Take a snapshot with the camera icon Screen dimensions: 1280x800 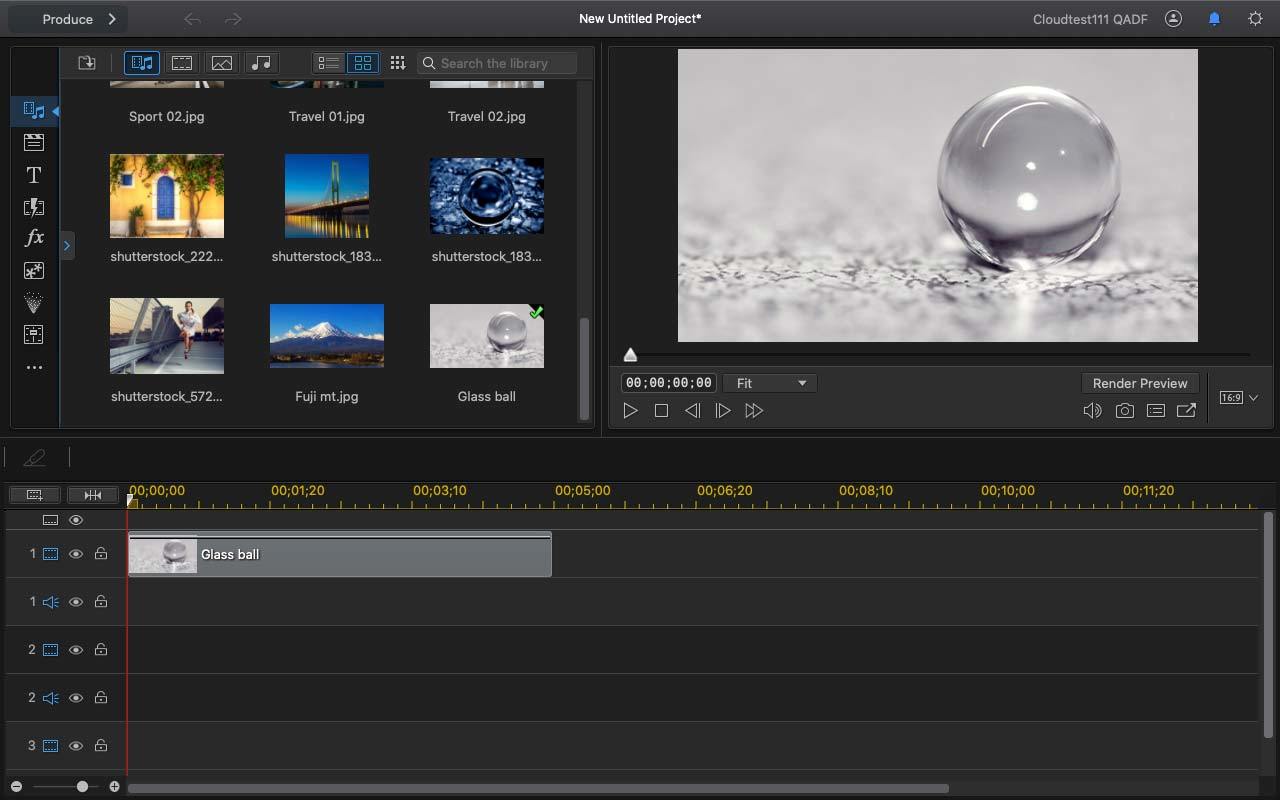point(1124,411)
